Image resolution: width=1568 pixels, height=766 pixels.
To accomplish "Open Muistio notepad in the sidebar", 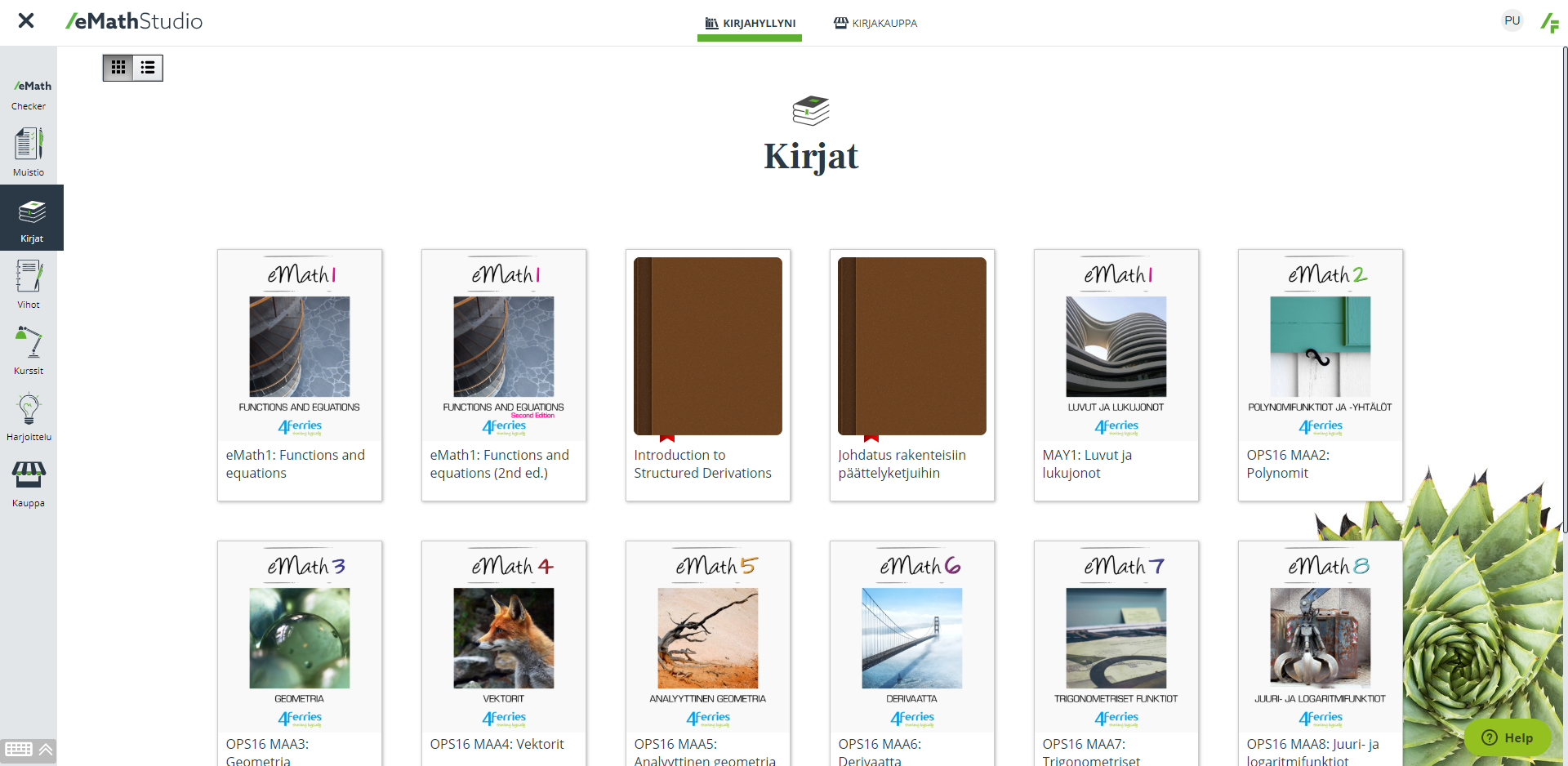I will [x=29, y=152].
